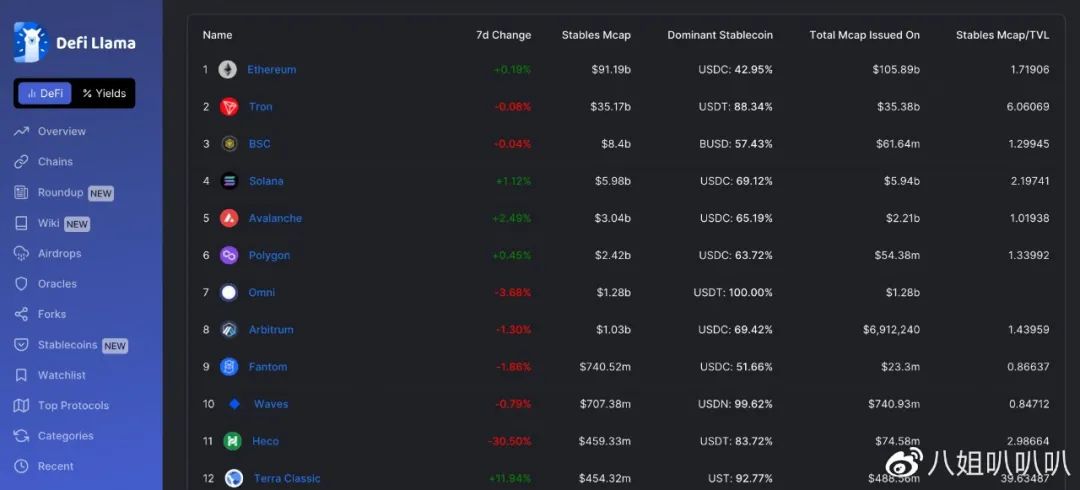Viewport: 1080px width, 490px height.
Task: Click the Avalanche chain icon
Action: coord(229,218)
